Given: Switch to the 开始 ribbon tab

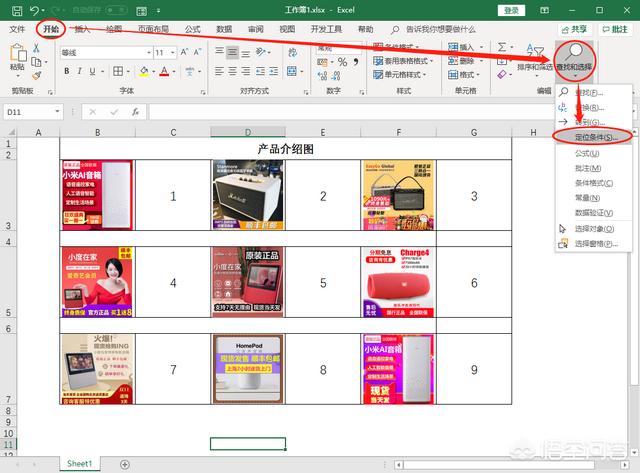Looking at the screenshot, I should [x=50, y=30].
